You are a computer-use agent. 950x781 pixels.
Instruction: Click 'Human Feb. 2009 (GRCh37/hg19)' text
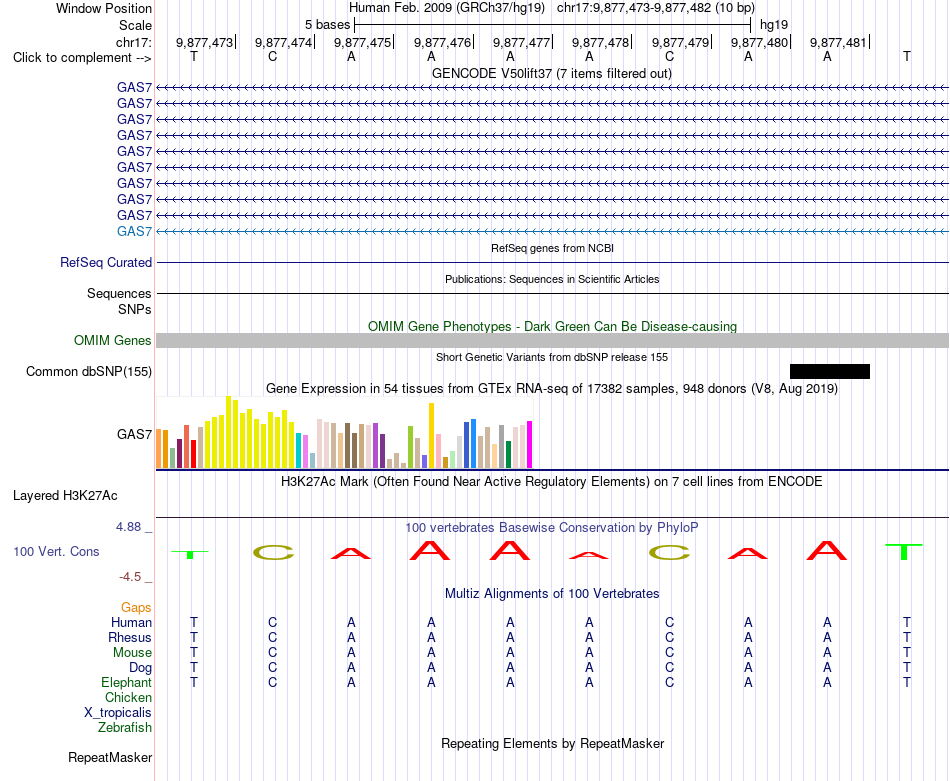(447, 8)
